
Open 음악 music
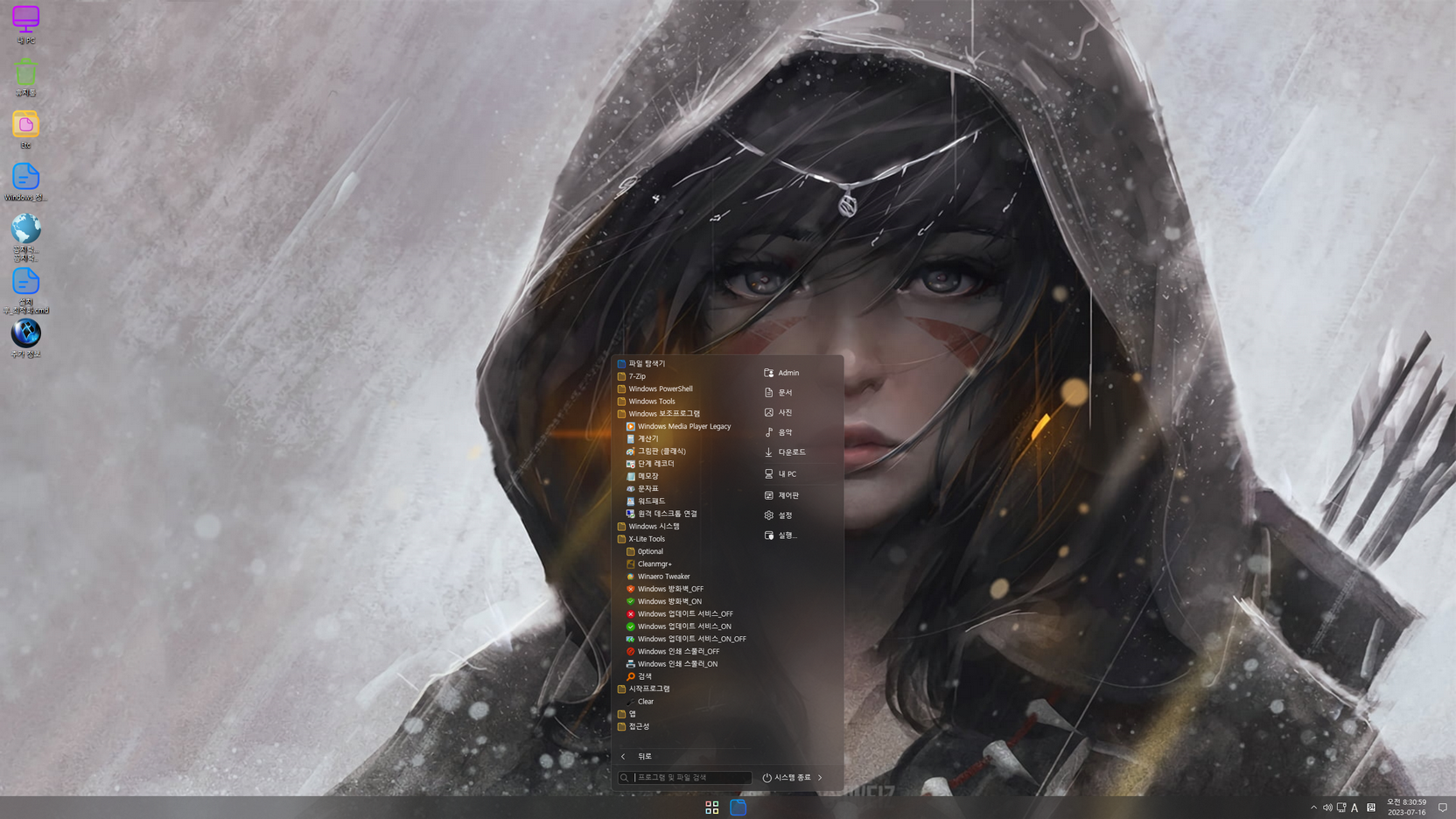click(x=778, y=432)
